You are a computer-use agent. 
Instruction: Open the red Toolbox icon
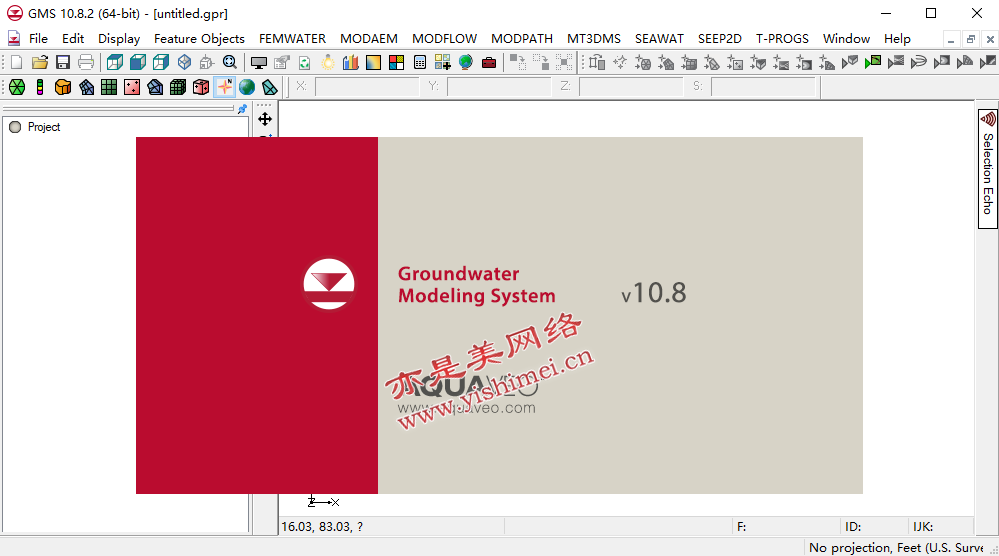click(x=489, y=62)
